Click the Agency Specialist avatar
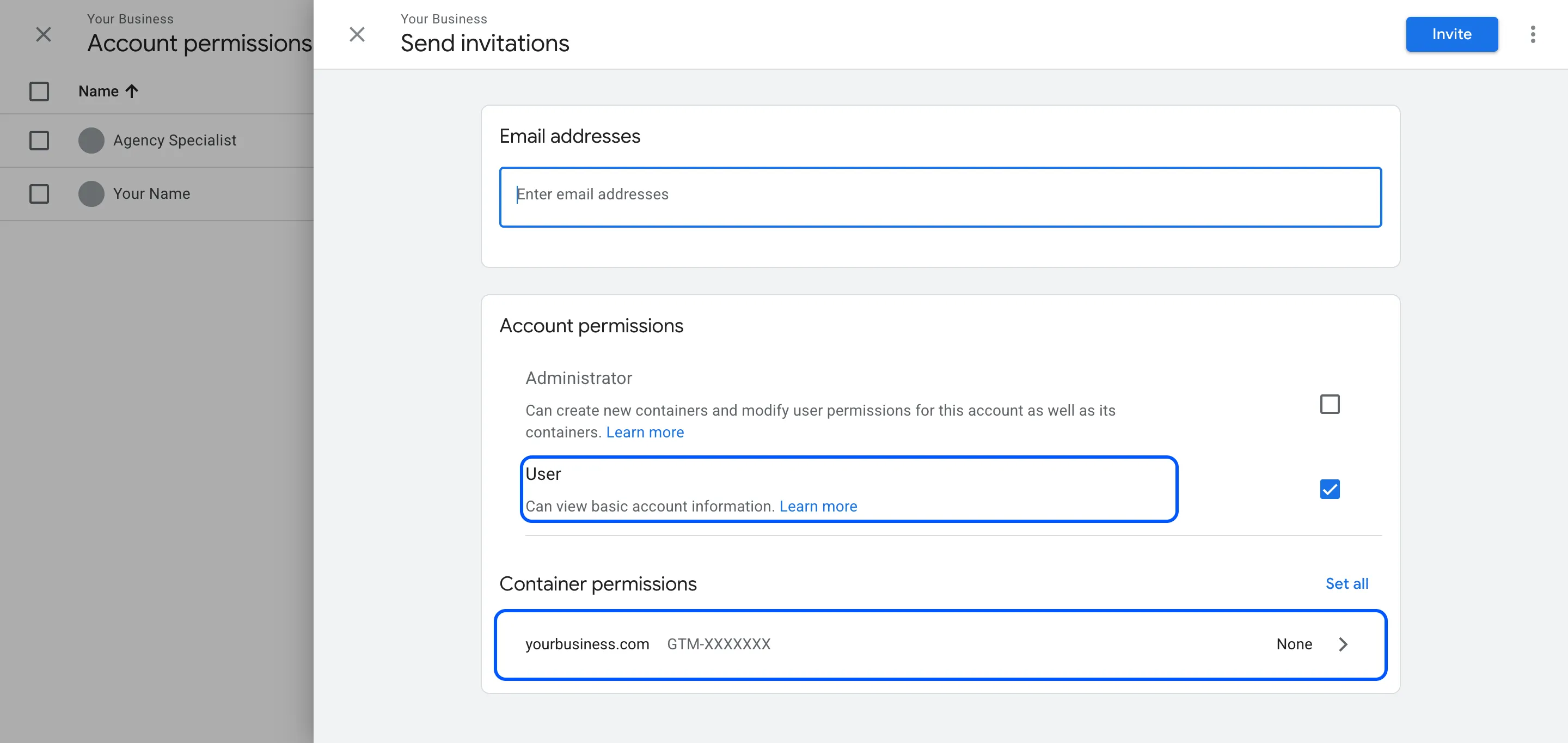This screenshot has width=1568, height=743. click(x=91, y=140)
